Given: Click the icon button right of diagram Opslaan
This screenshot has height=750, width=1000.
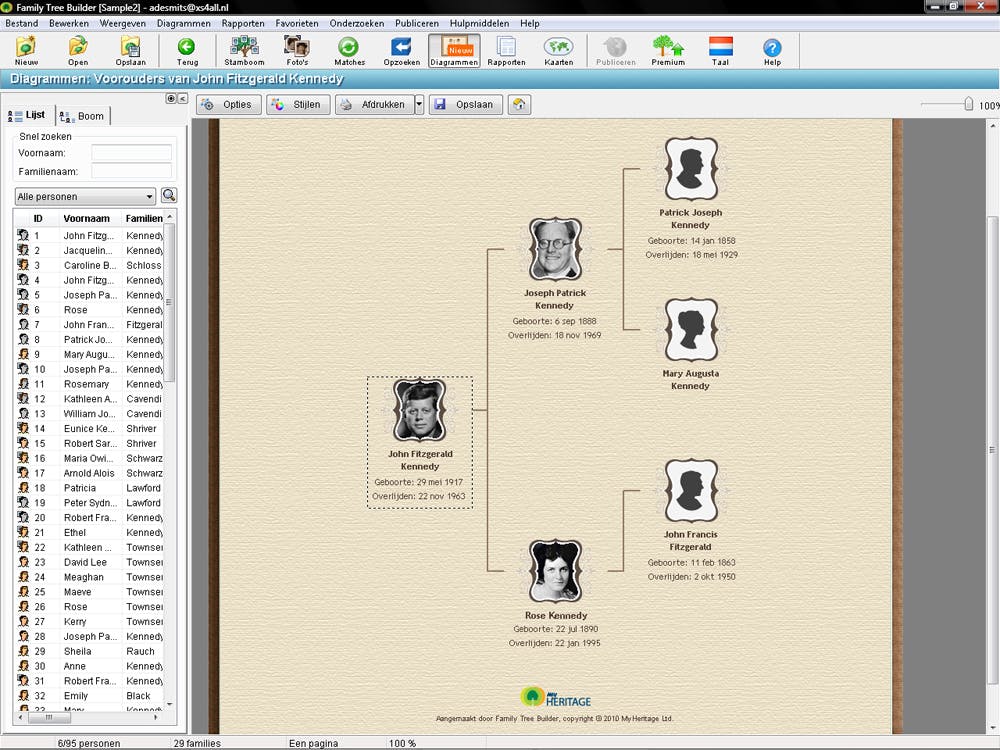Looking at the screenshot, I should pyautogui.click(x=519, y=105).
